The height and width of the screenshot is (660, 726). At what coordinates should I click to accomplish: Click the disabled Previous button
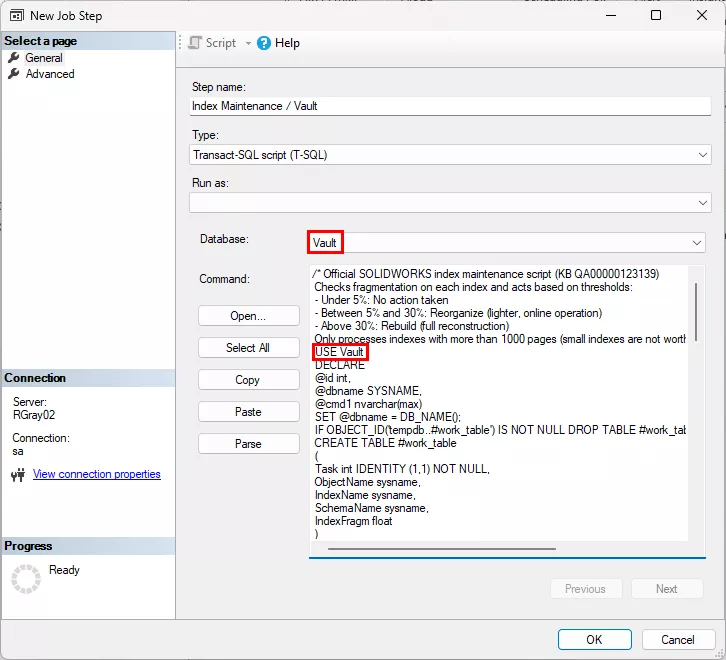click(x=586, y=589)
